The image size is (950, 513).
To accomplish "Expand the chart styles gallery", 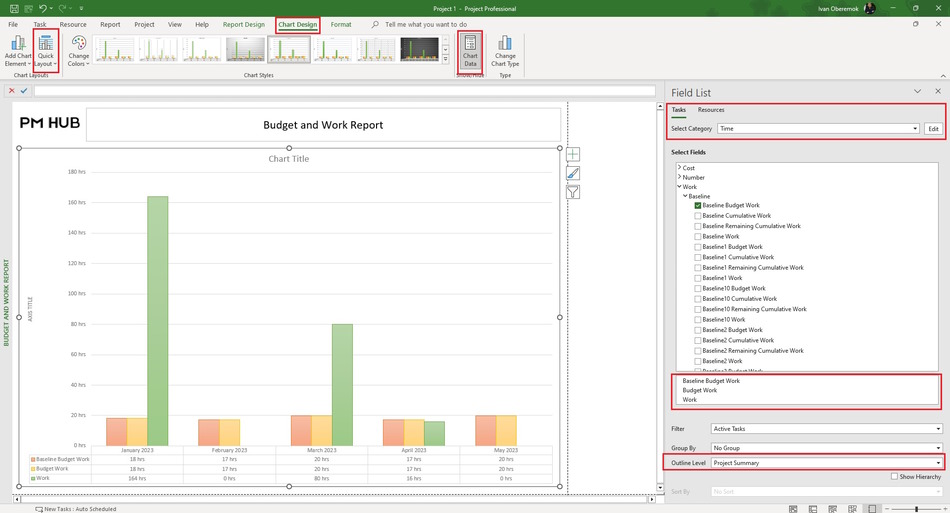I will [445, 59].
